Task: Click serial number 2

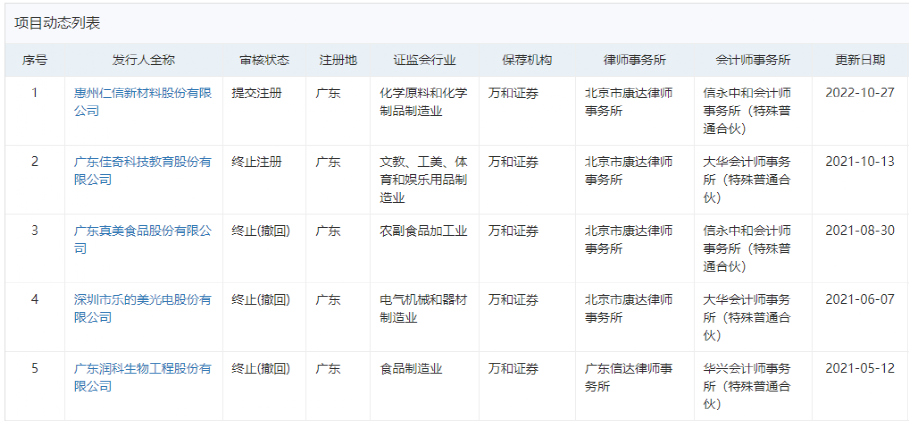Action: pyautogui.click(x=35, y=162)
